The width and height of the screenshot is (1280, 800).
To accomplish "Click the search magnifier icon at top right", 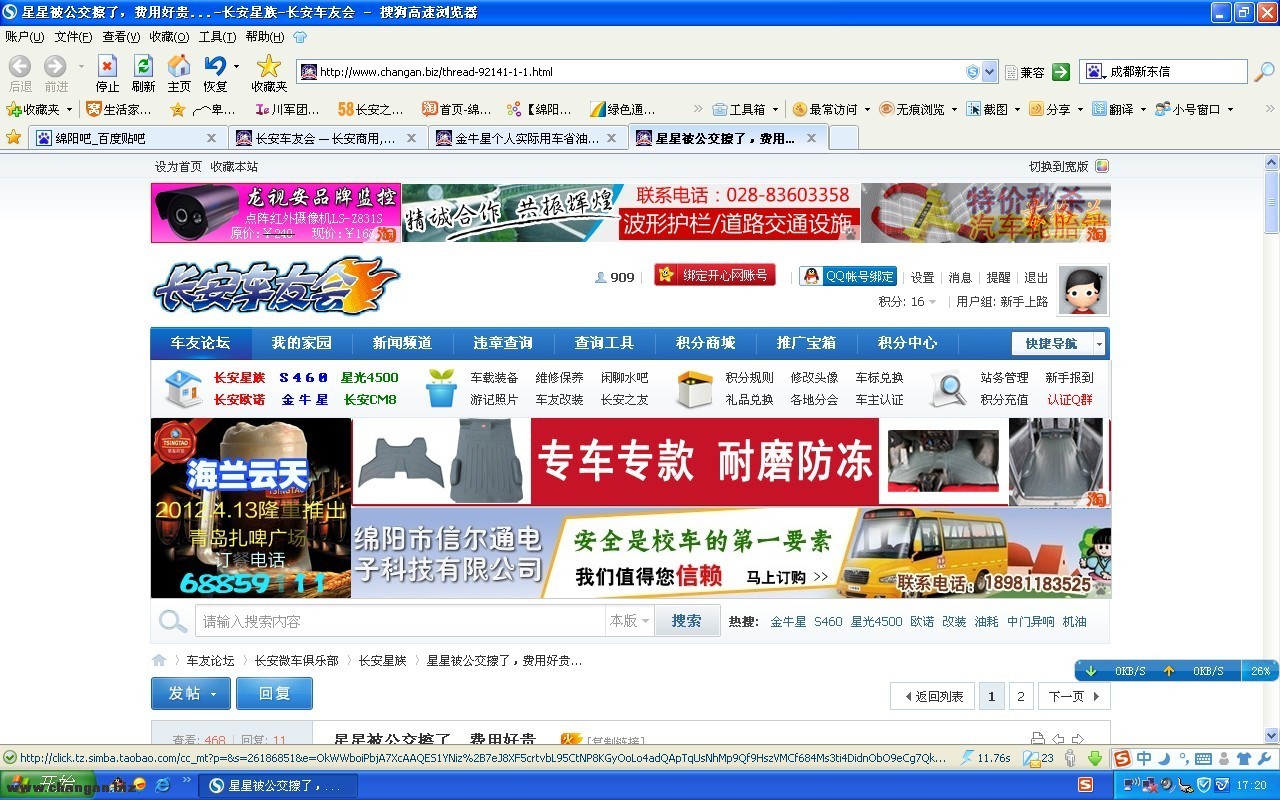I will click(1264, 72).
